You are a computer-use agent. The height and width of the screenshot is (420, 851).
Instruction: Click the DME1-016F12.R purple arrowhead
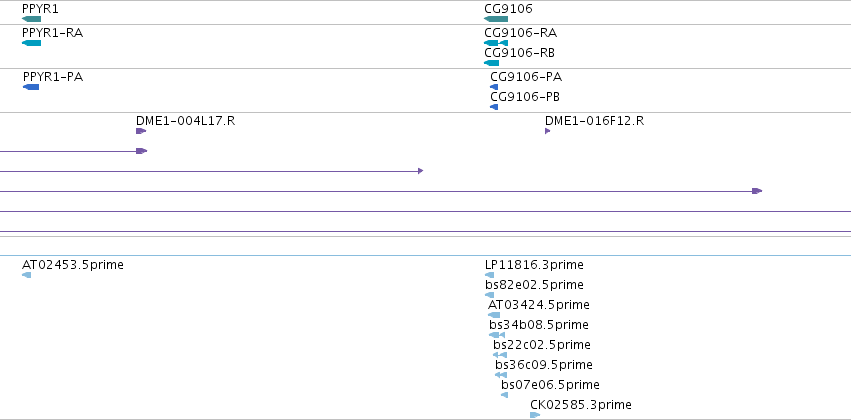pyautogui.click(x=548, y=131)
